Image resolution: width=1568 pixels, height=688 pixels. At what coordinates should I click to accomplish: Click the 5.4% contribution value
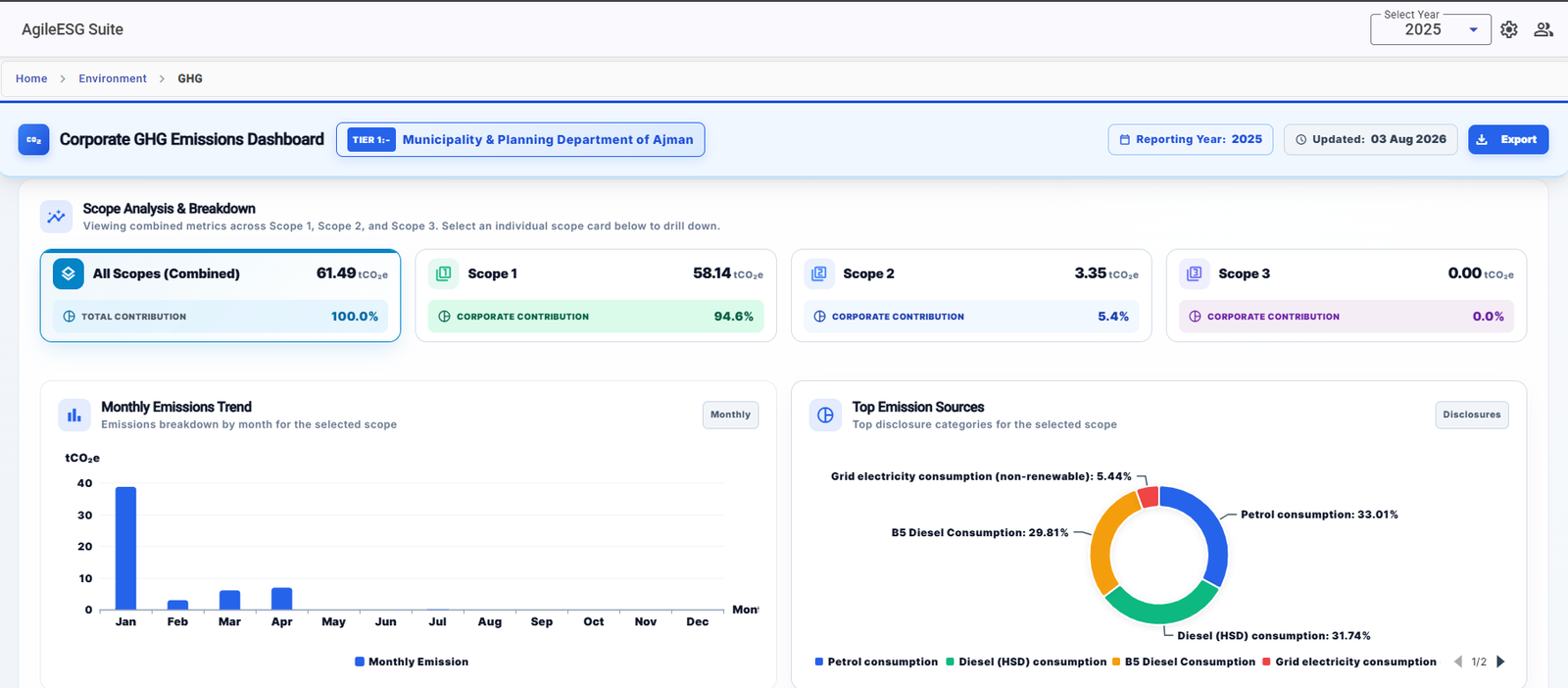point(1113,317)
